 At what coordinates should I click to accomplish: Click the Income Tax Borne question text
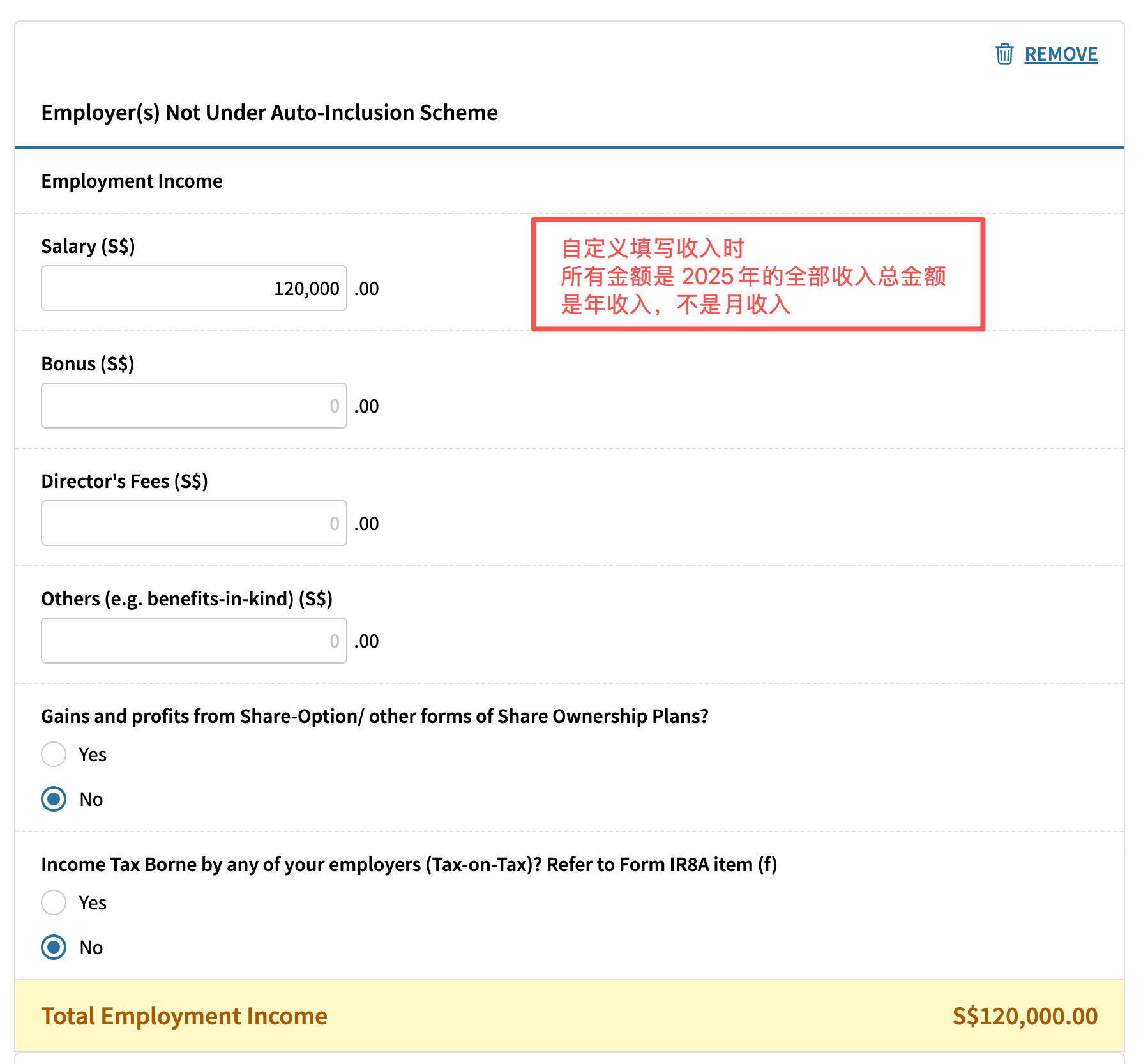coord(409,864)
